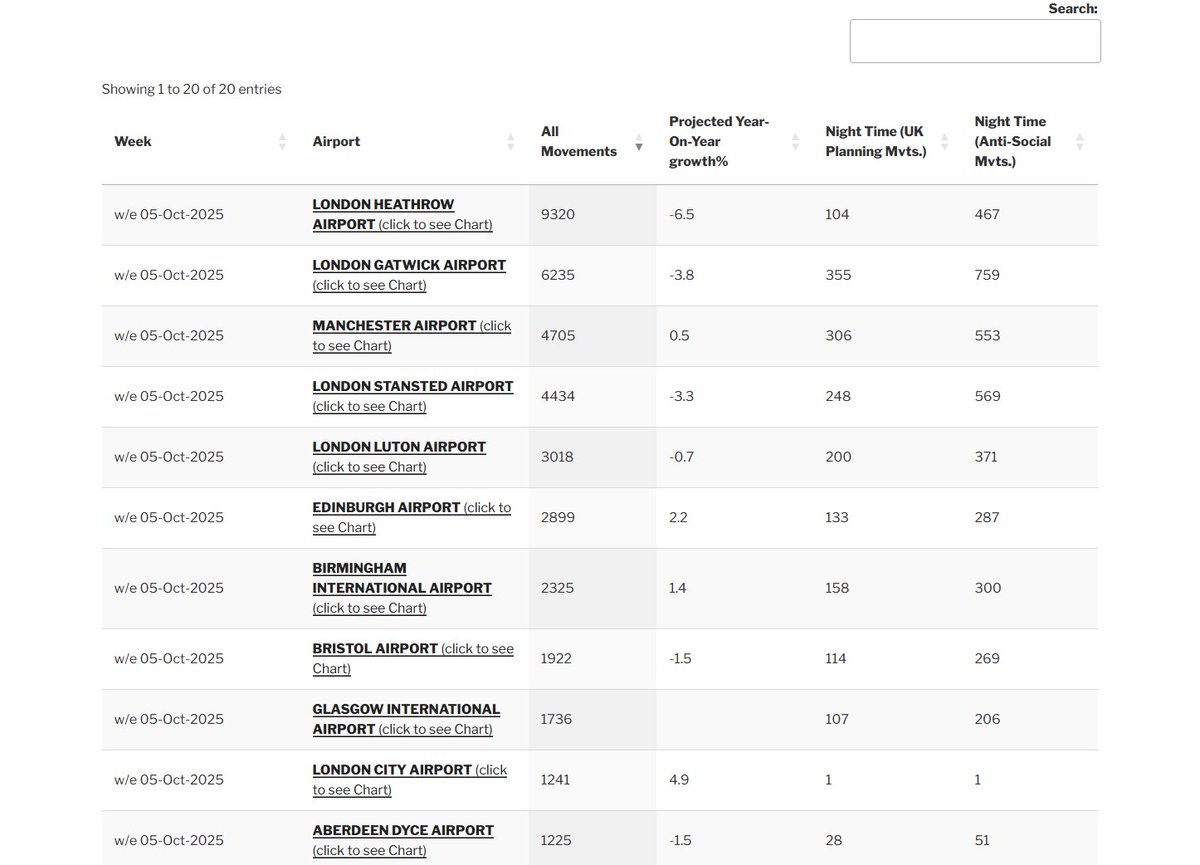Open Edinburgh Airport chart link
The width and height of the screenshot is (1200, 865).
coord(412,517)
